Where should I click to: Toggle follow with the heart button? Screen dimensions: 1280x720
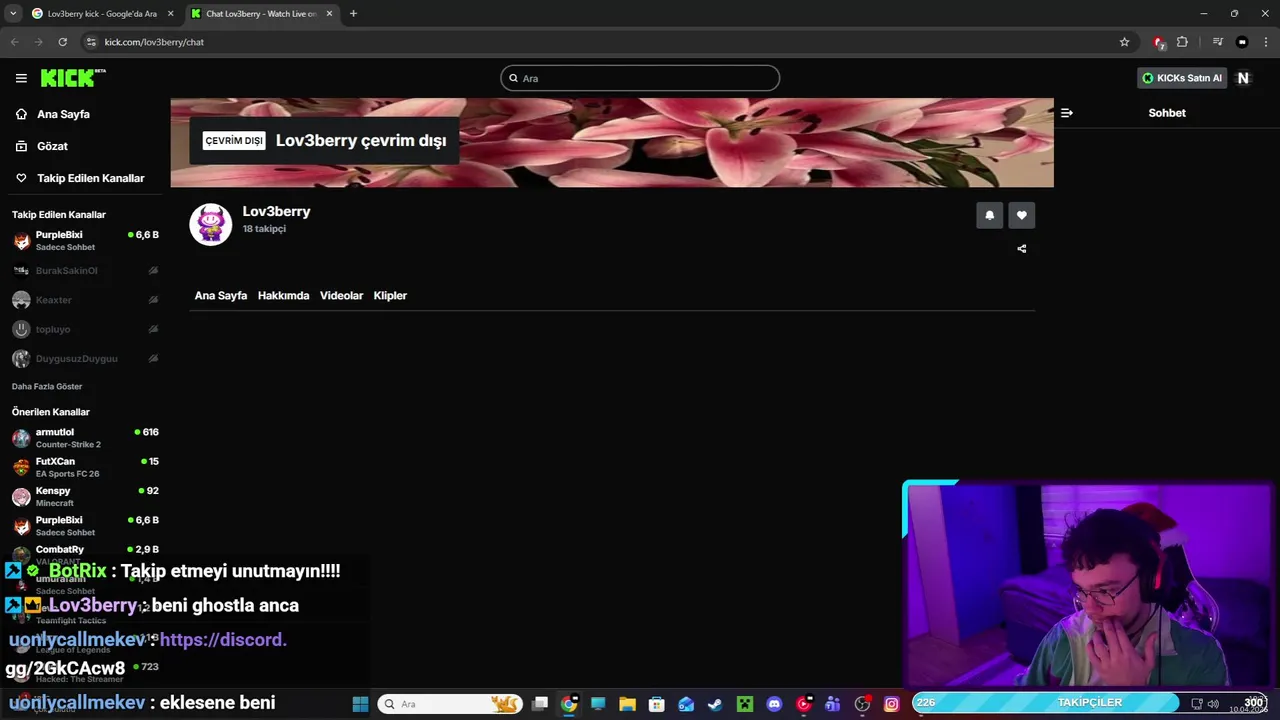click(x=1021, y=215)
